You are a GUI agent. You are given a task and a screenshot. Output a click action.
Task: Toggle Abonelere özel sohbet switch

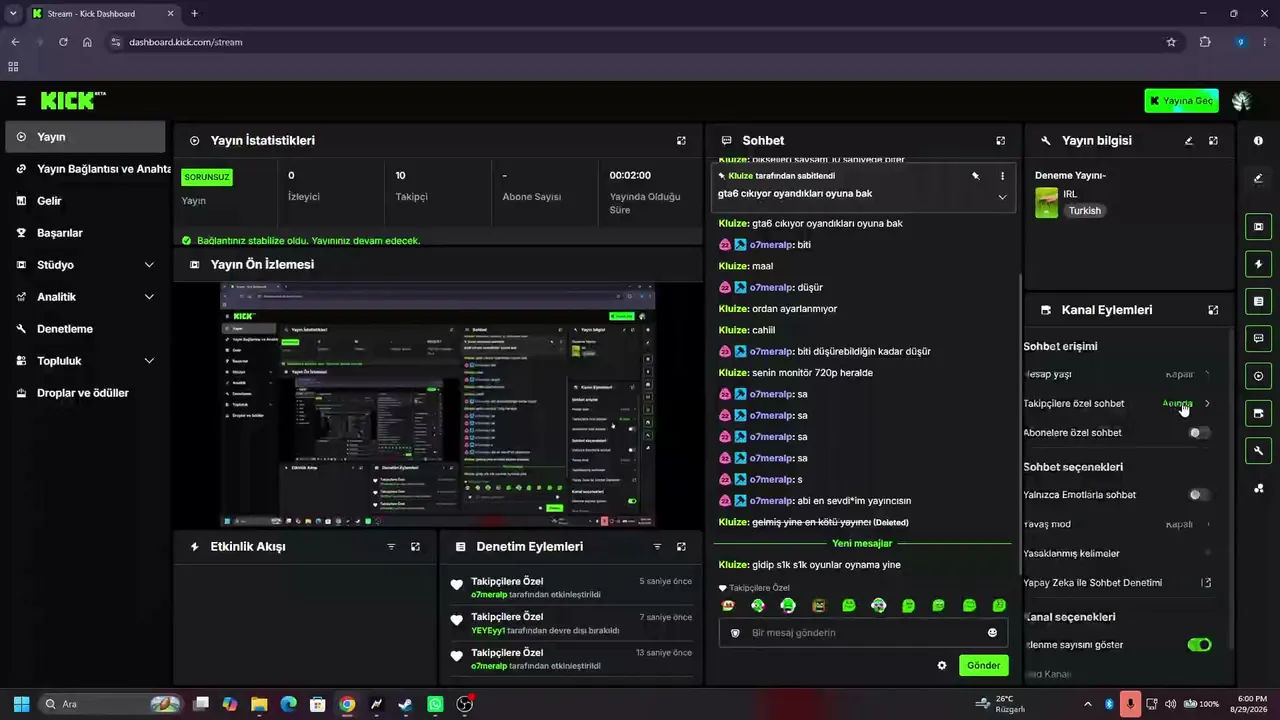[x=1199, y=433]
